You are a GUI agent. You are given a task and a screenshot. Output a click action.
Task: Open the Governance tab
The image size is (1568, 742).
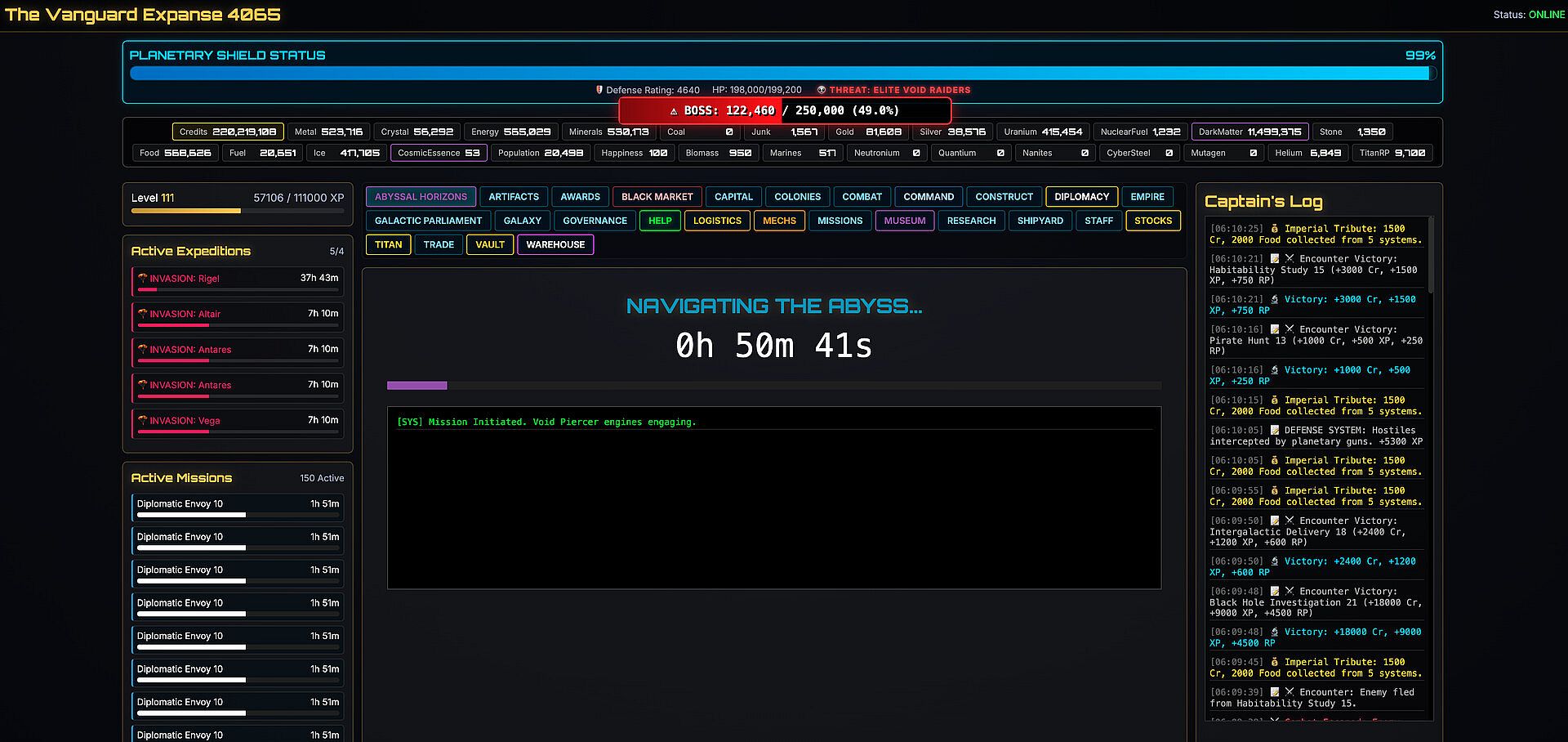click(x=595, y=221)
